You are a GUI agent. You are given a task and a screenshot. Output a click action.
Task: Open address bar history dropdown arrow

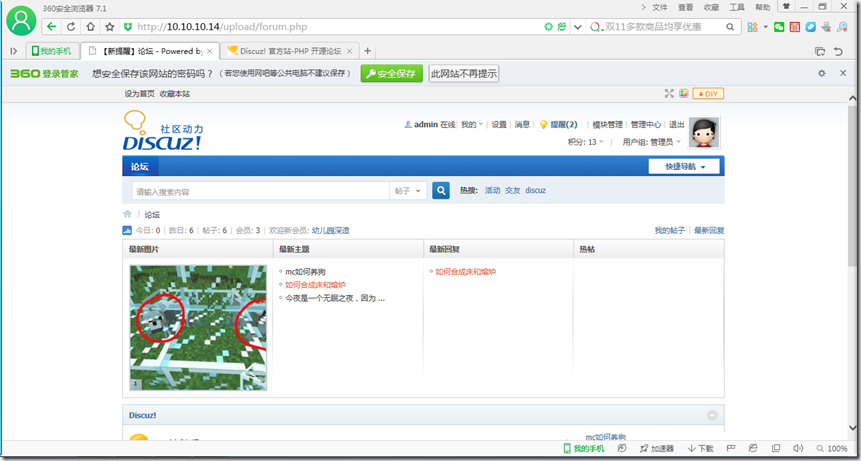[577, 27]
